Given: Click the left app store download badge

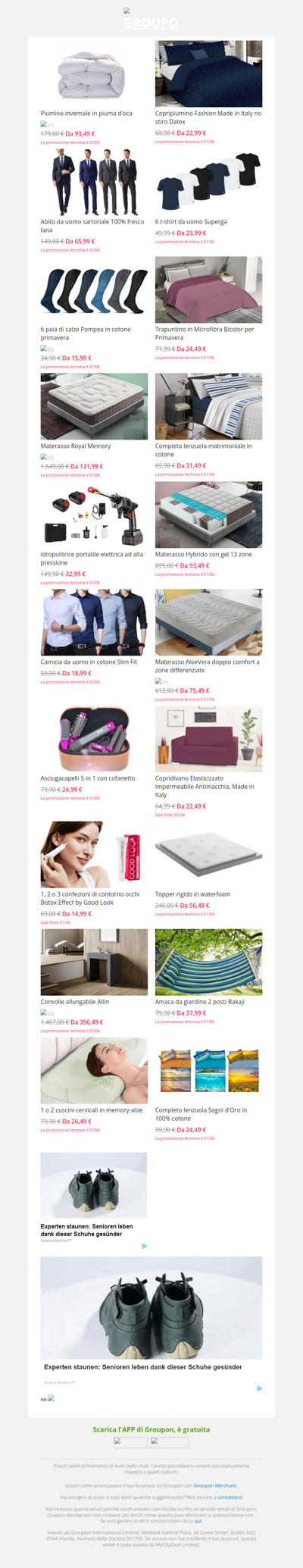Looking at the screenshot, I should 130,1442.
